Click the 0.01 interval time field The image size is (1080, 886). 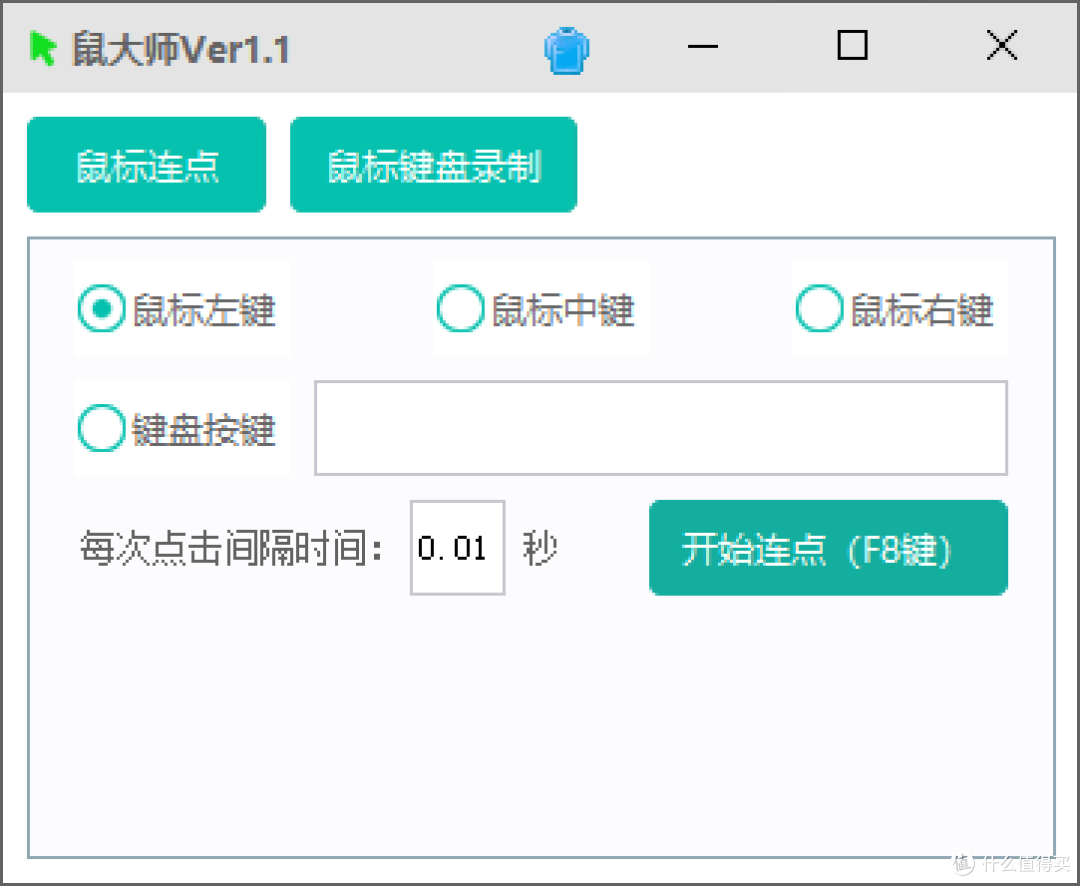(457, 548)
